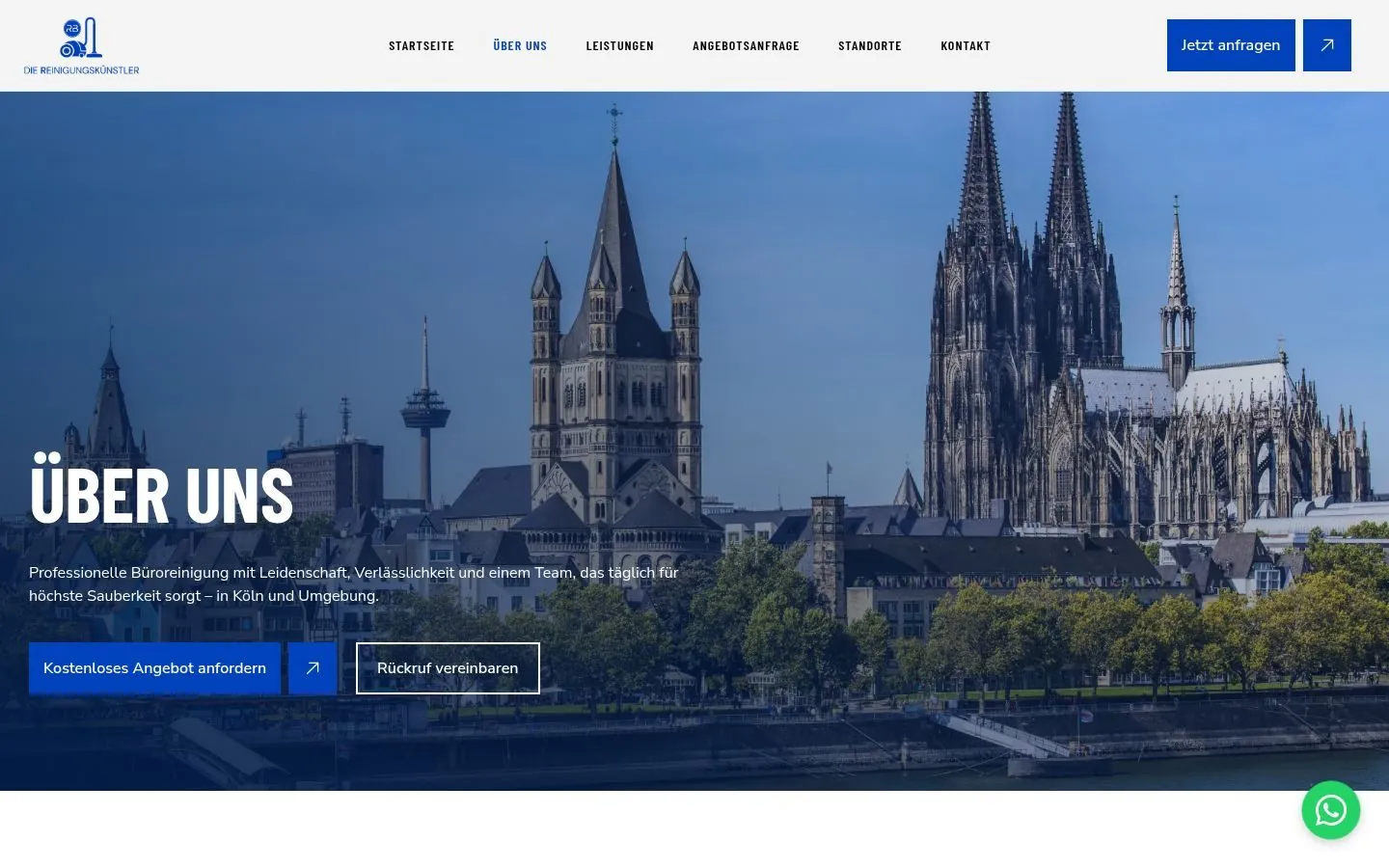Image resolution: width=1389 pixels, height=868 pixels.
Task: Open the WhatsApp chat bubble icon
Action: coord(1330,810)
